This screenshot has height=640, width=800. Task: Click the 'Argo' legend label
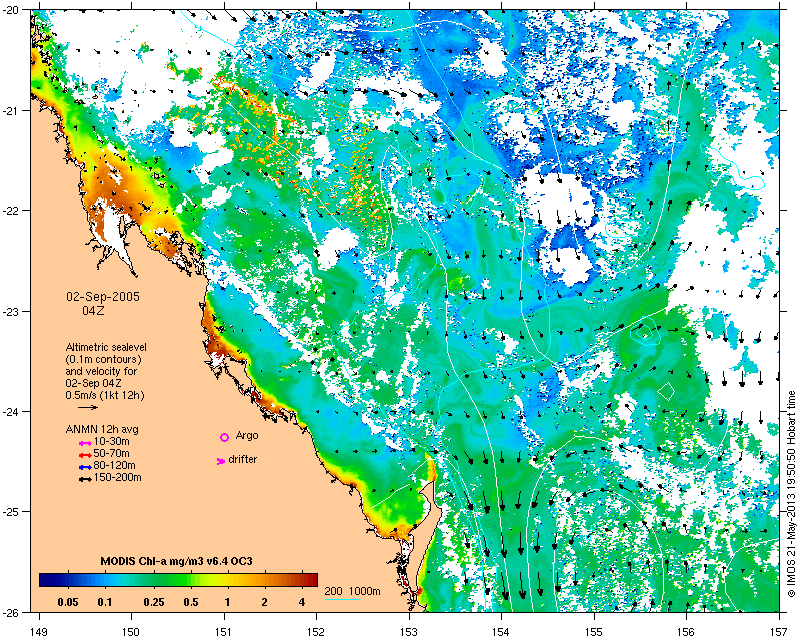point(247,436)
